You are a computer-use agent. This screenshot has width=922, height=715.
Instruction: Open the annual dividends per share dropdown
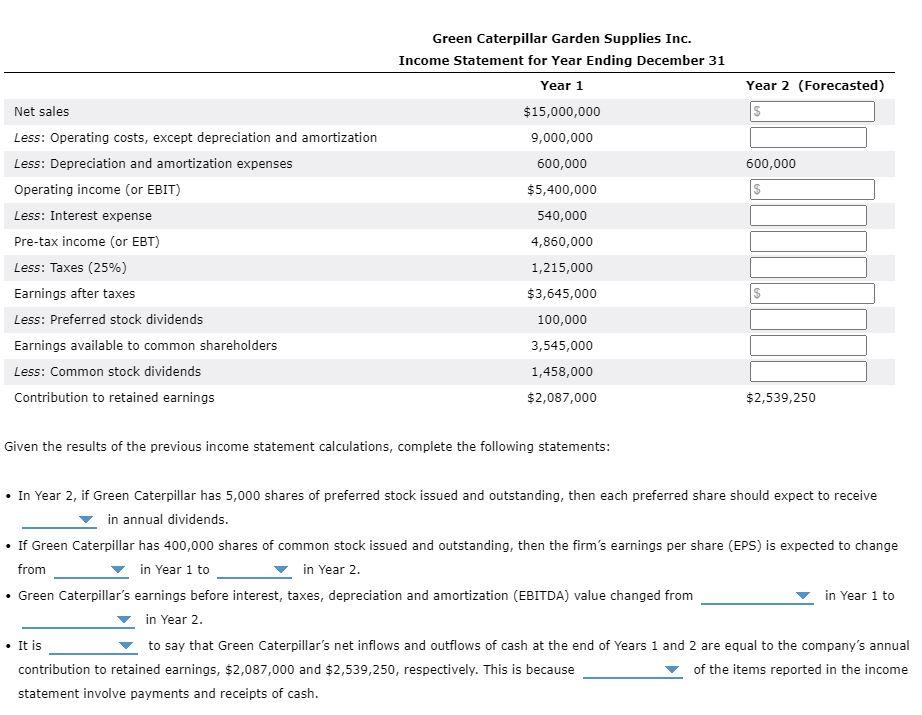[x=55, y=519]
